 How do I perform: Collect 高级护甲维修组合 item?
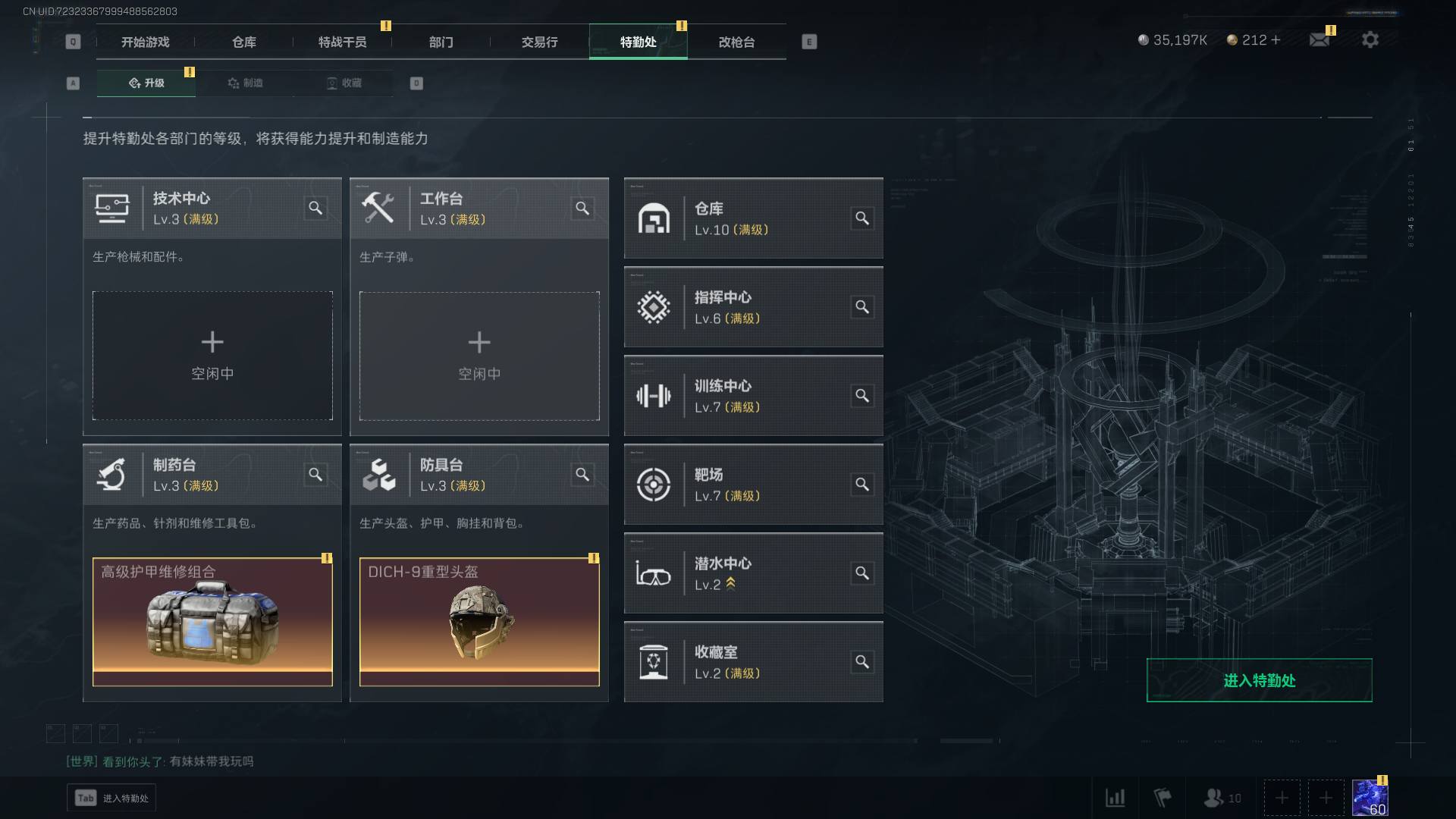[x=212, y=622]
